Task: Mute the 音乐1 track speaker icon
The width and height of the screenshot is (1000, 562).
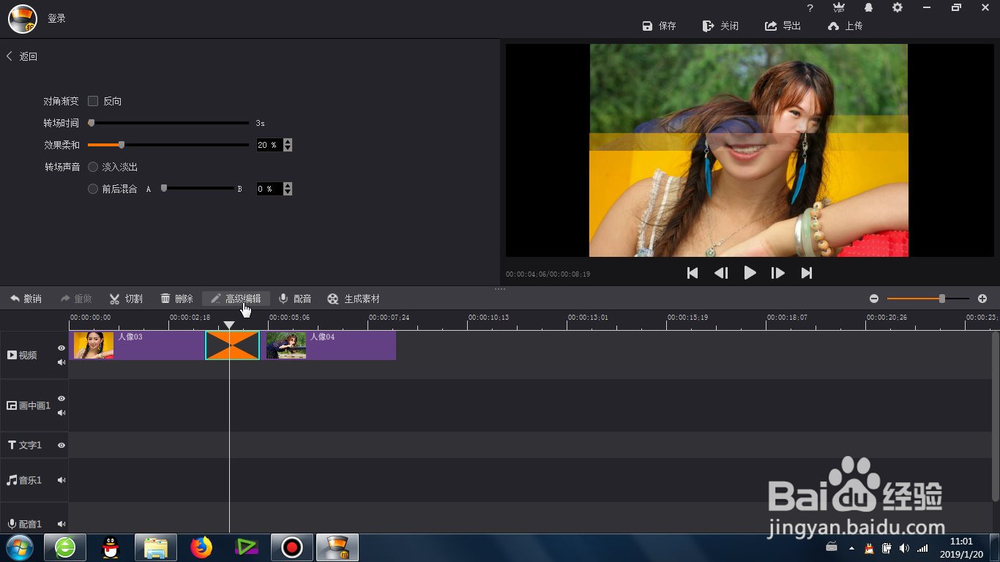Action: [x=61, y=480]
